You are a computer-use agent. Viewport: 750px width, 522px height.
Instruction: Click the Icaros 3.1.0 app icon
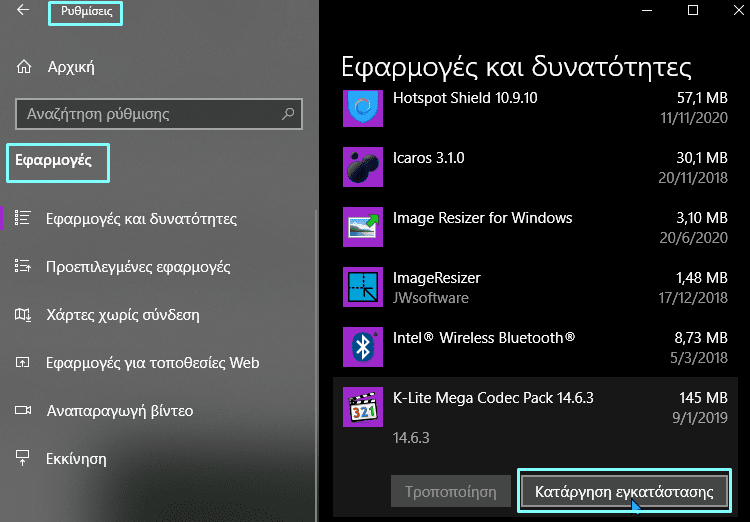pos(363,167)
